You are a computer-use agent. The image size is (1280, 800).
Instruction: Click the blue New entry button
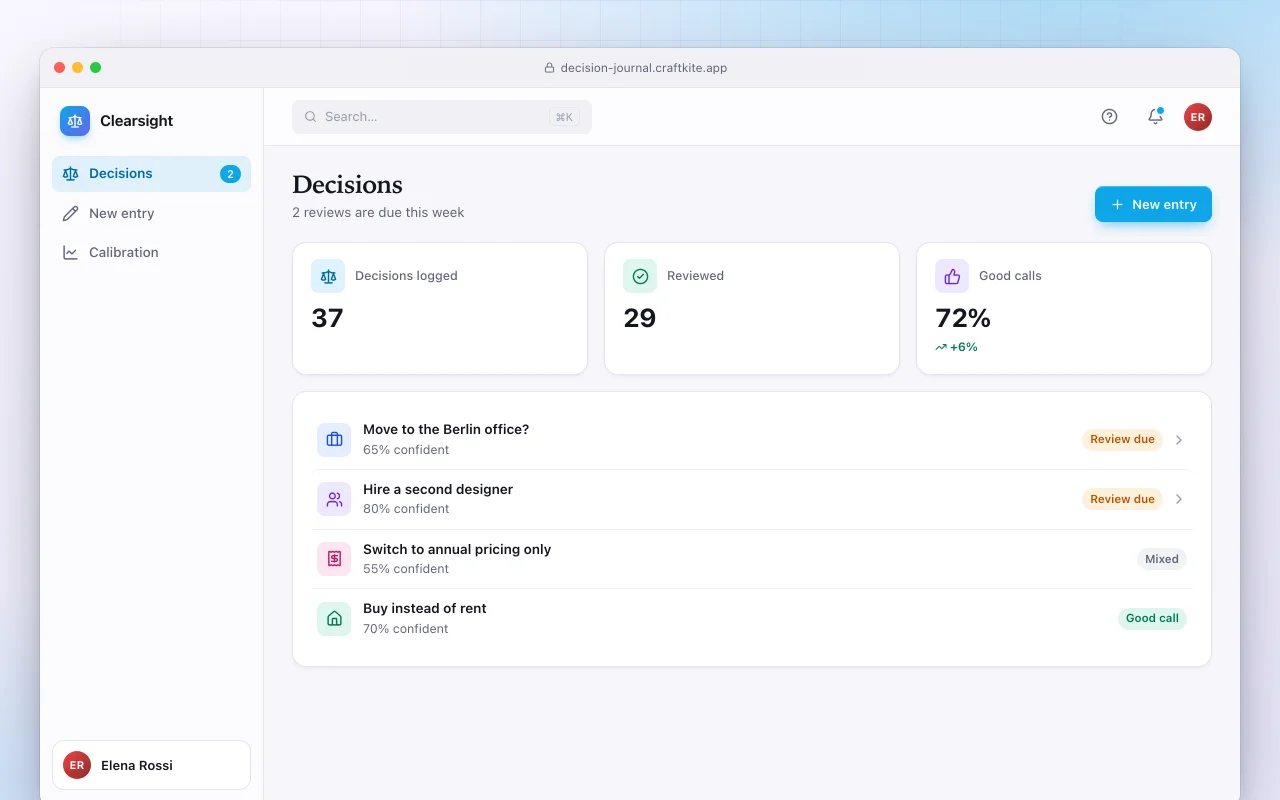click(1153, 204)
